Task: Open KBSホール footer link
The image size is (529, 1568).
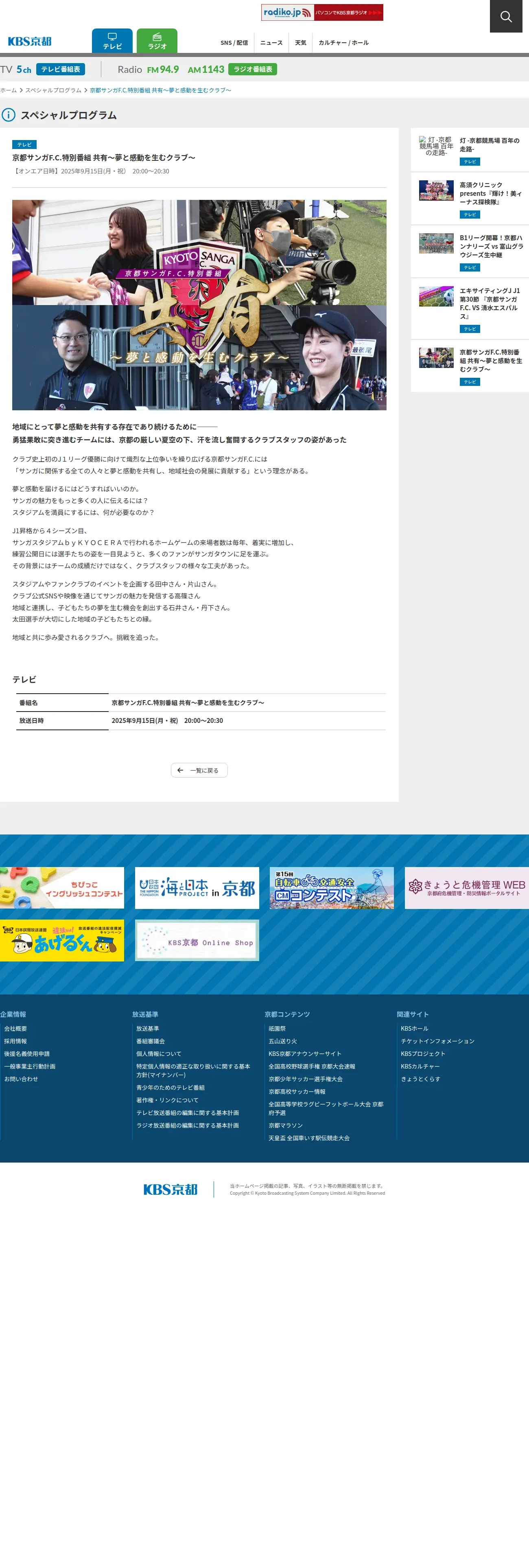Action: coord(415,1029)
